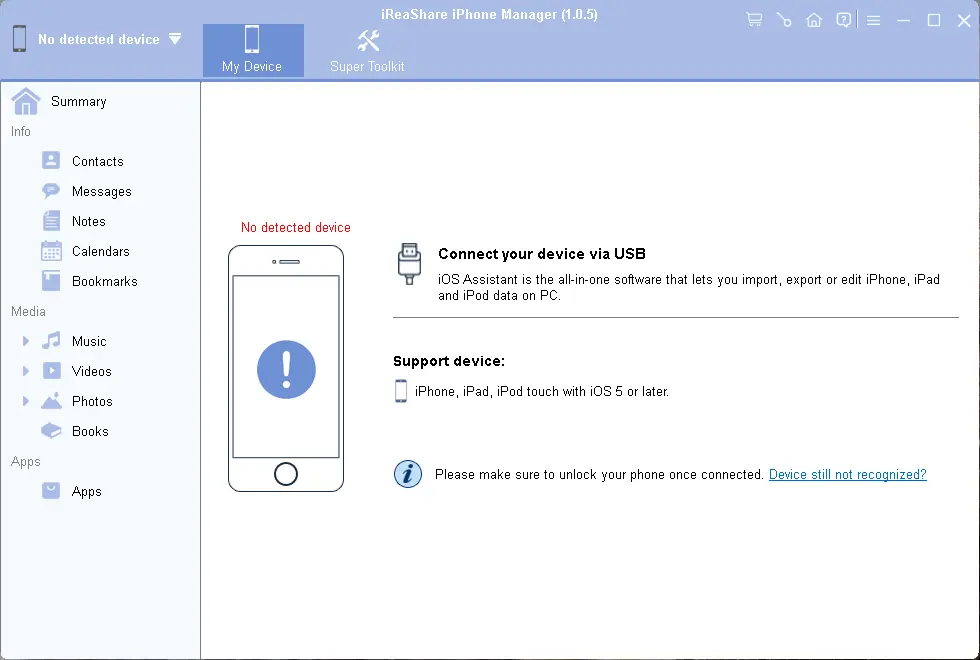Switch to the My Device tab
Viewport: 980px width, 660px height.
pyautogui.click(x=252, y=50)
